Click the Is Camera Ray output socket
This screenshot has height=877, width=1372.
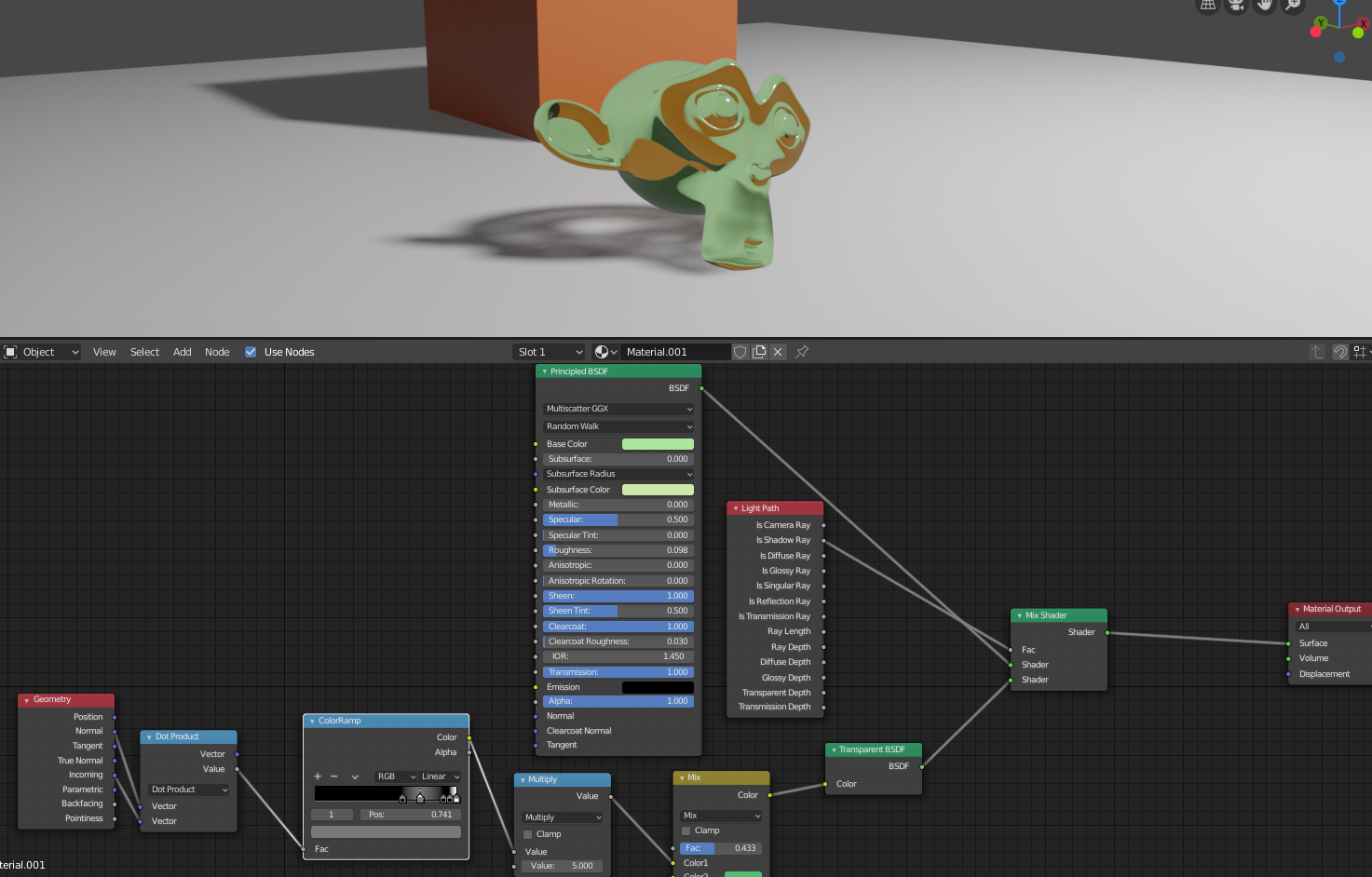[823, 525]
